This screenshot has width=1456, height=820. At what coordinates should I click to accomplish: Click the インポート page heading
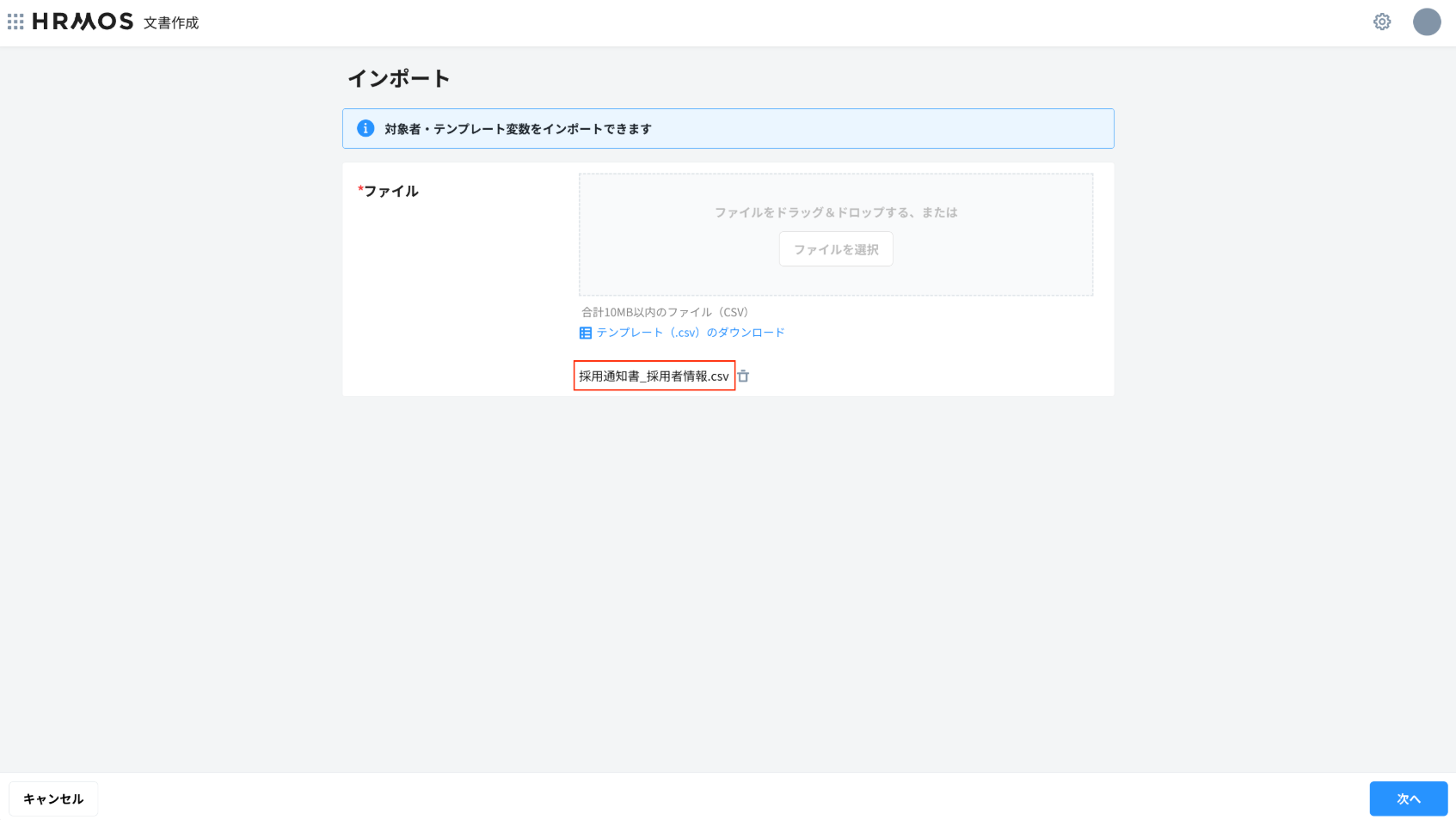pyautogui.click(x=398, y=78)
